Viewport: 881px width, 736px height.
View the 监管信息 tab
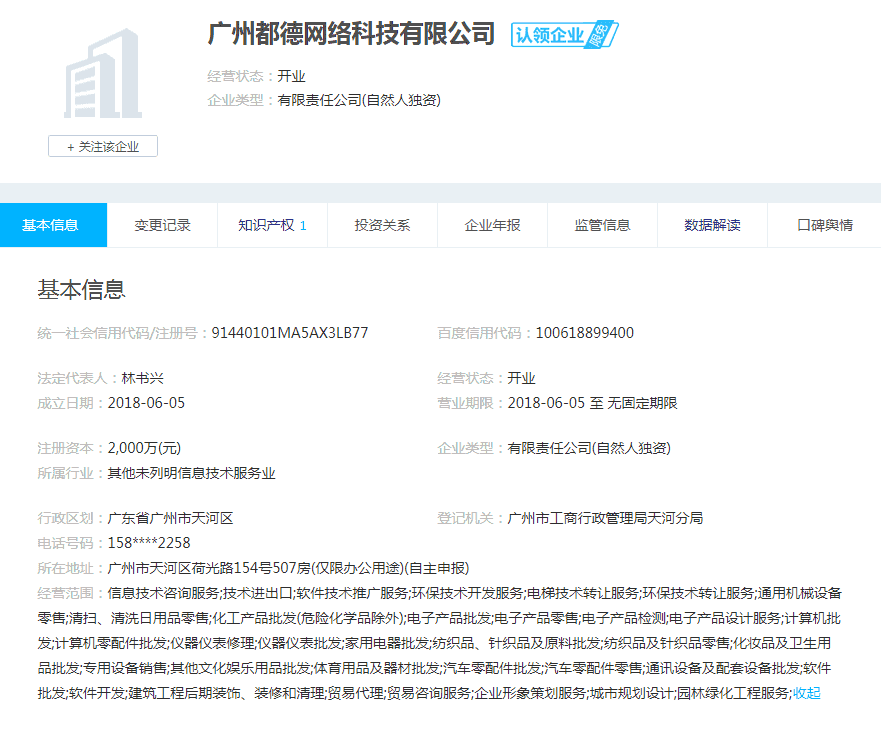(603, 225)
